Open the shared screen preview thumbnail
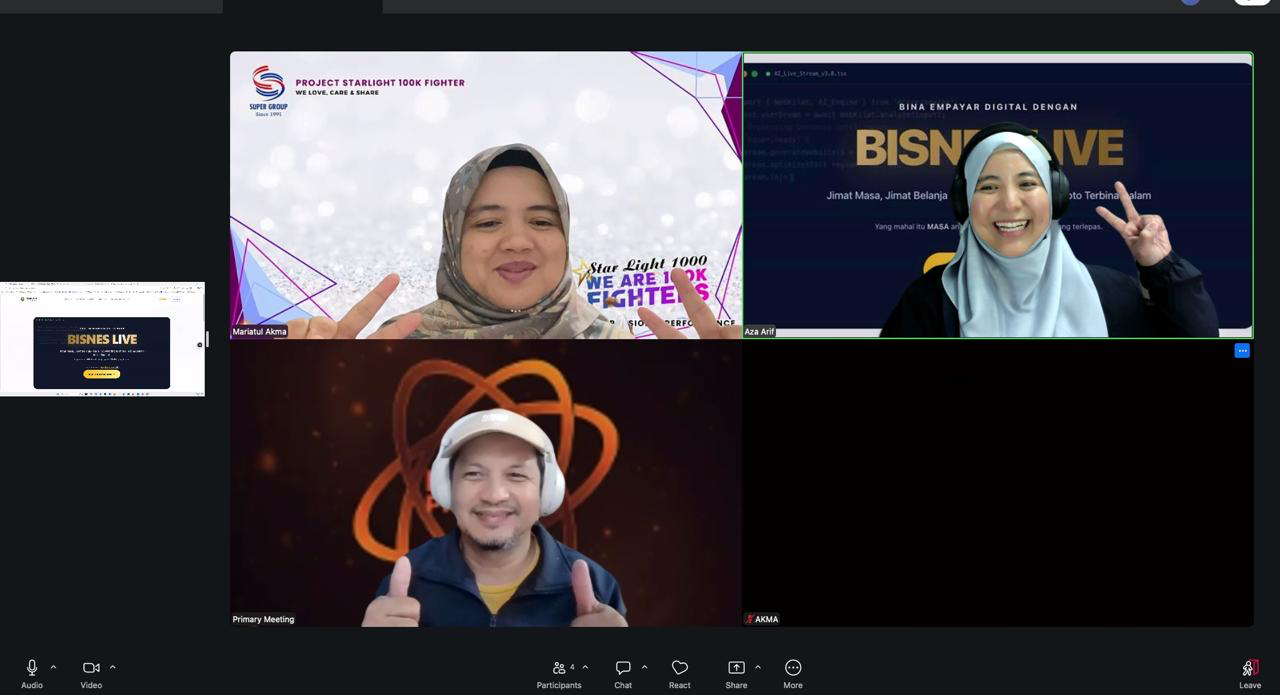The height and width of the screenshot is (695, 1280). pyautogui.click(x=102, y=339)
